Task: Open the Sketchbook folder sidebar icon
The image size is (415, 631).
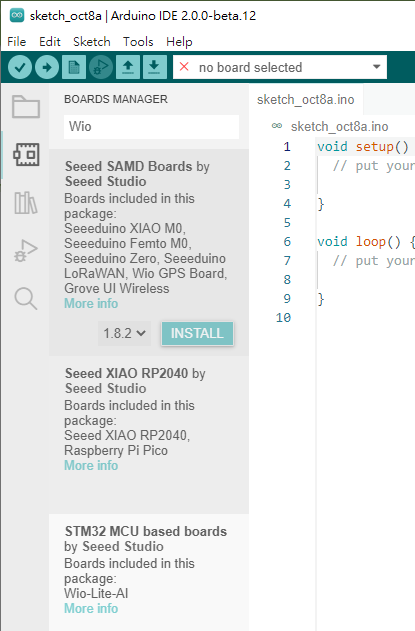Action: pyautogui.click(x=26, y=107)
